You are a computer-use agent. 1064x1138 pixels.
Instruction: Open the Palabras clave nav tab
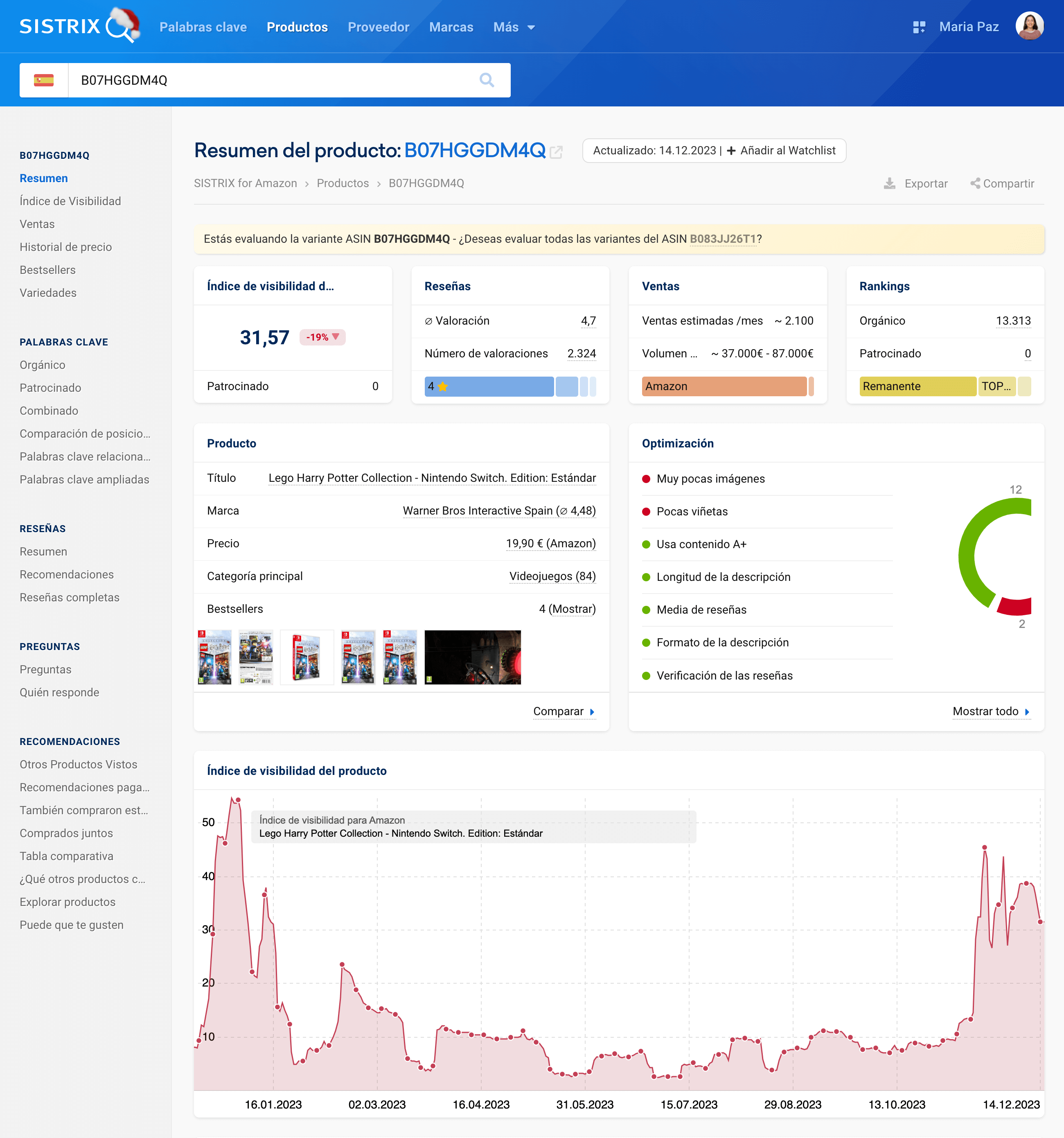click(203, 27)
